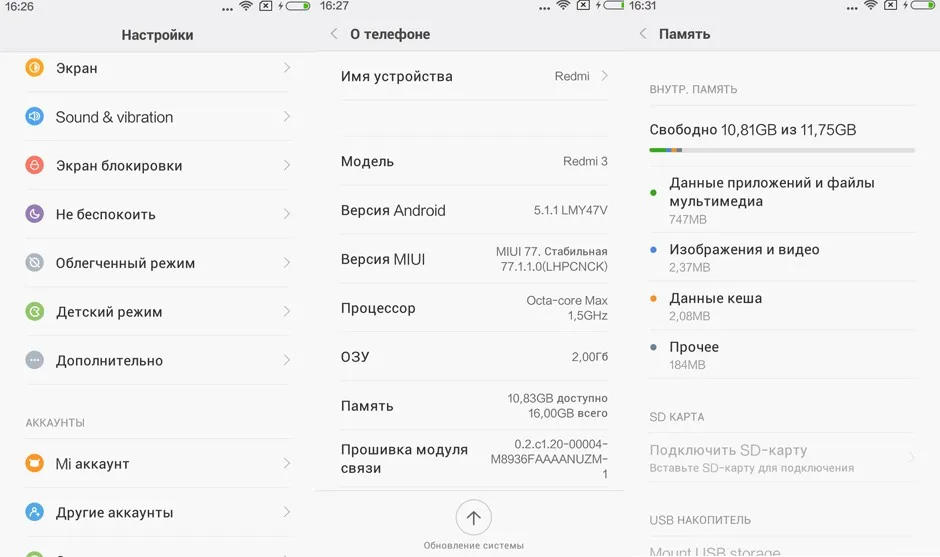
Task: Open Дополнительно settings
Action: [158, 360]
